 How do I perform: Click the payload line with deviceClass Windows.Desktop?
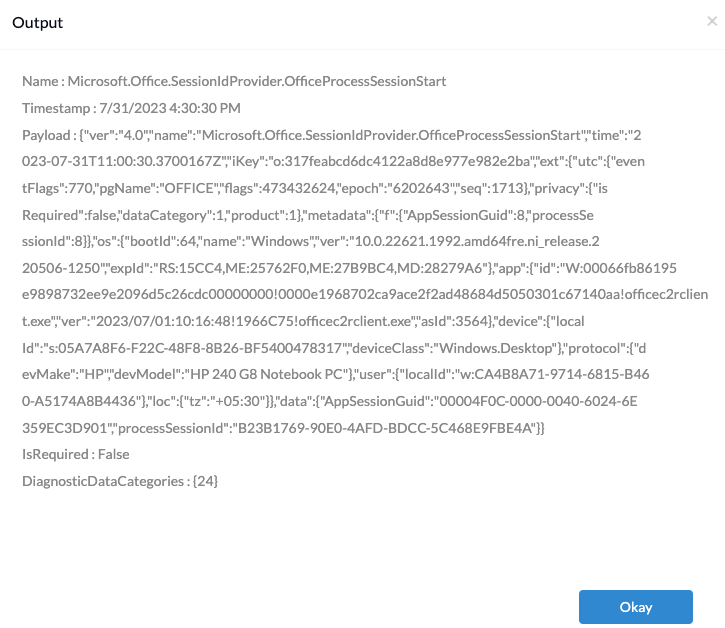tap(334, 348)
